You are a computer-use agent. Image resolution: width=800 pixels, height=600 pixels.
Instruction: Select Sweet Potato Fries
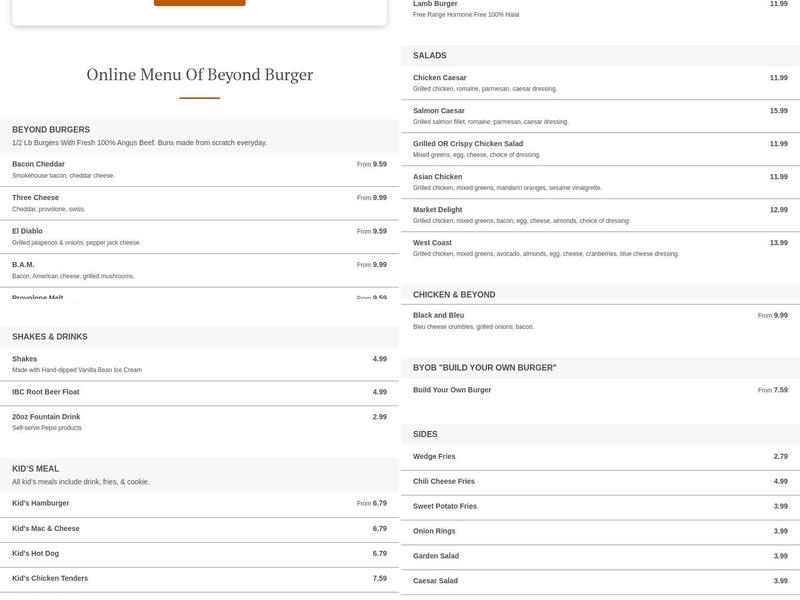[x=601, y=507]
